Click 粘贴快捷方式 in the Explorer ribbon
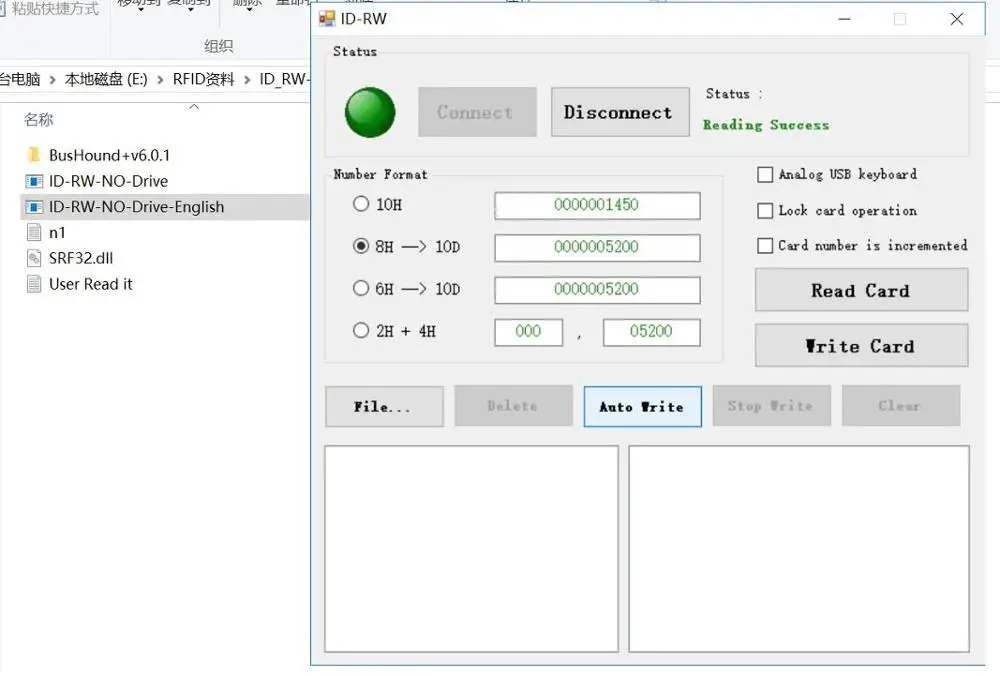1000x676 pixels. tap(55, 7)
